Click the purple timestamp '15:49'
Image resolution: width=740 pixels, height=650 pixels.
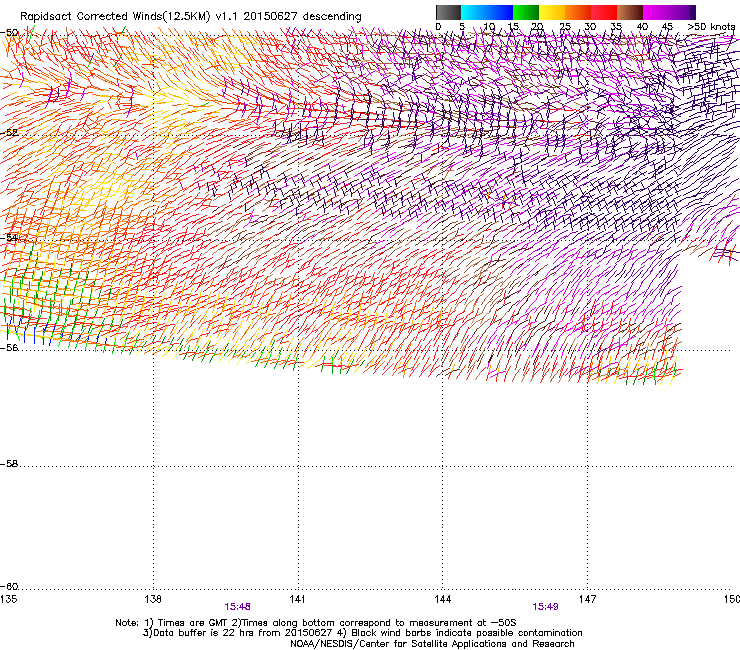click(545, 607)
